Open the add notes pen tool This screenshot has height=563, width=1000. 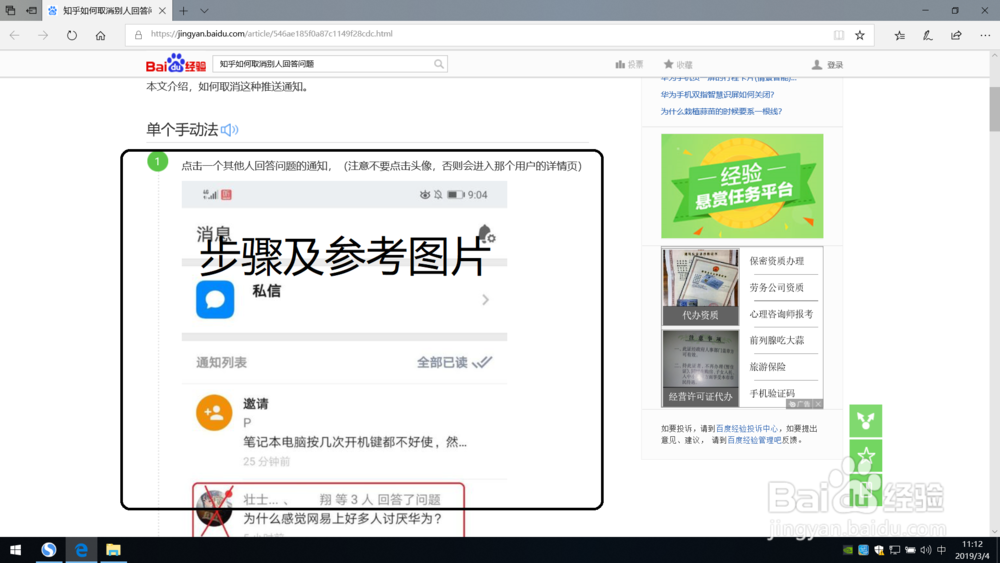point(927,35)
